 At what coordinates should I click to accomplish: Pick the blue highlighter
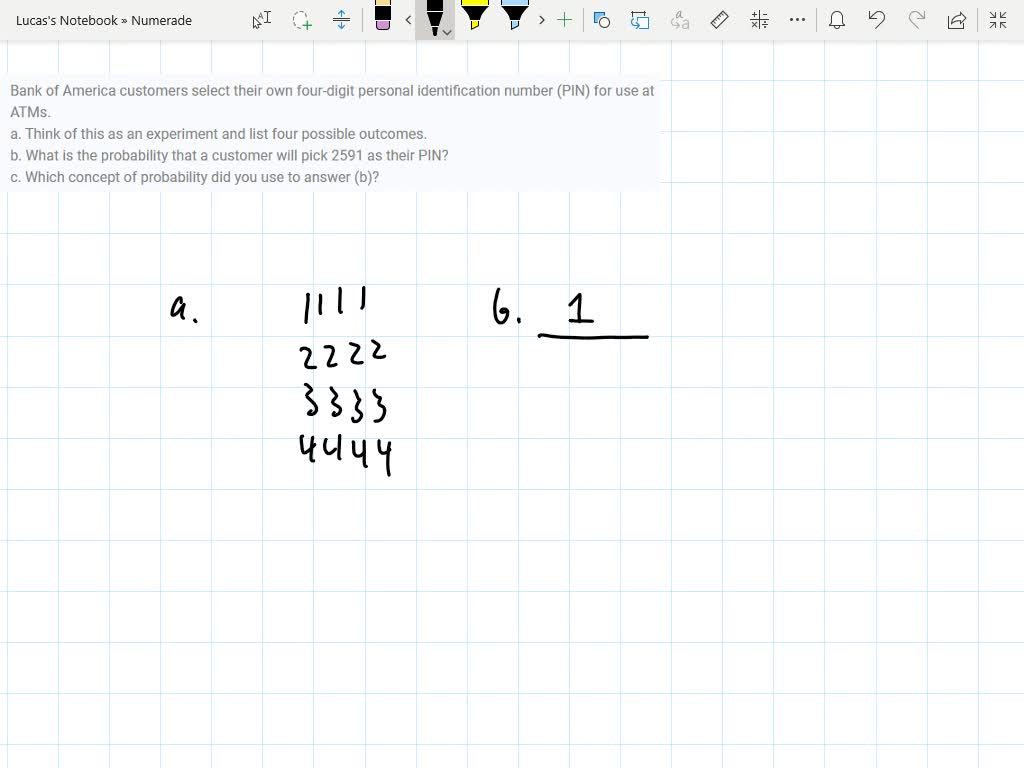[x=514, y=16]
